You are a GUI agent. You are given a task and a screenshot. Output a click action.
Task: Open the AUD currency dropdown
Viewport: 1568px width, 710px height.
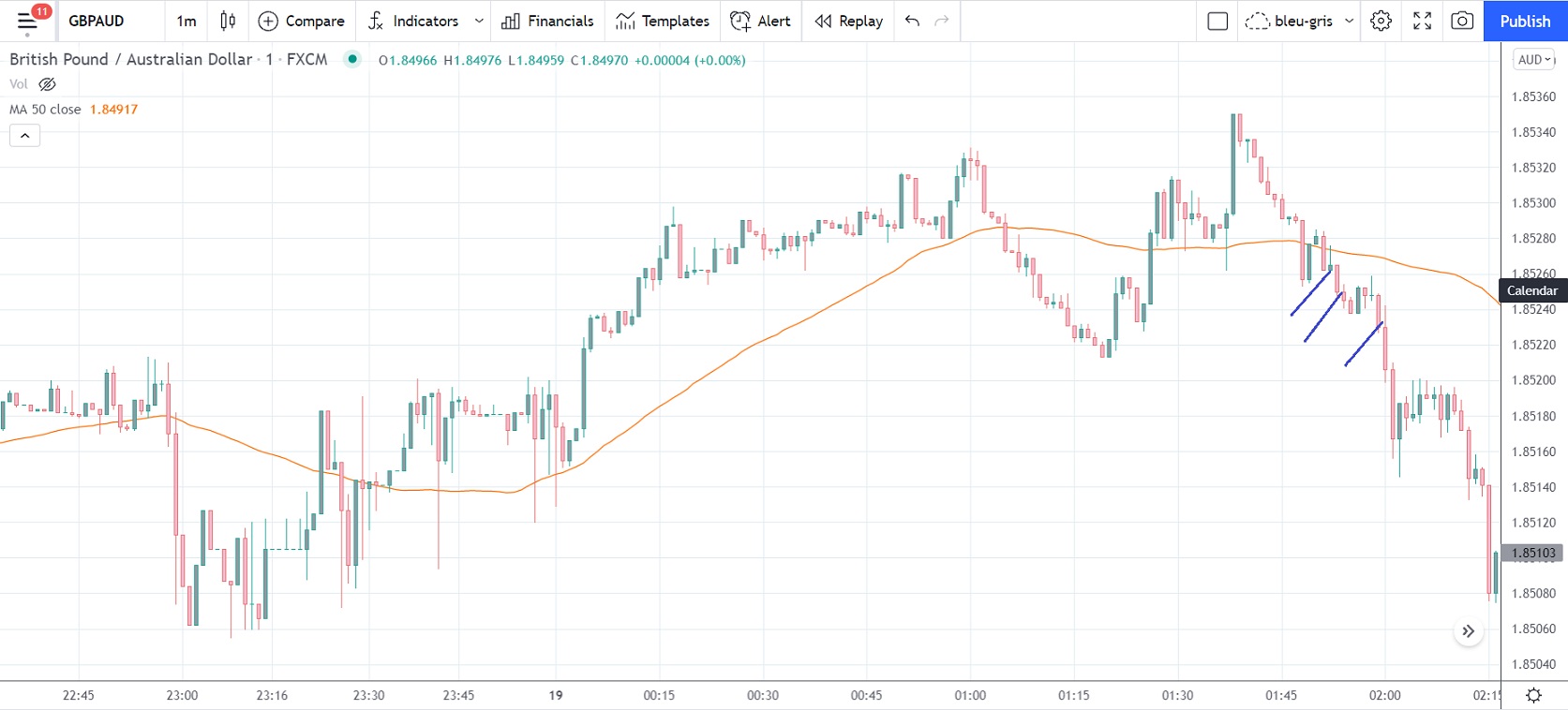pos(1534,60)
